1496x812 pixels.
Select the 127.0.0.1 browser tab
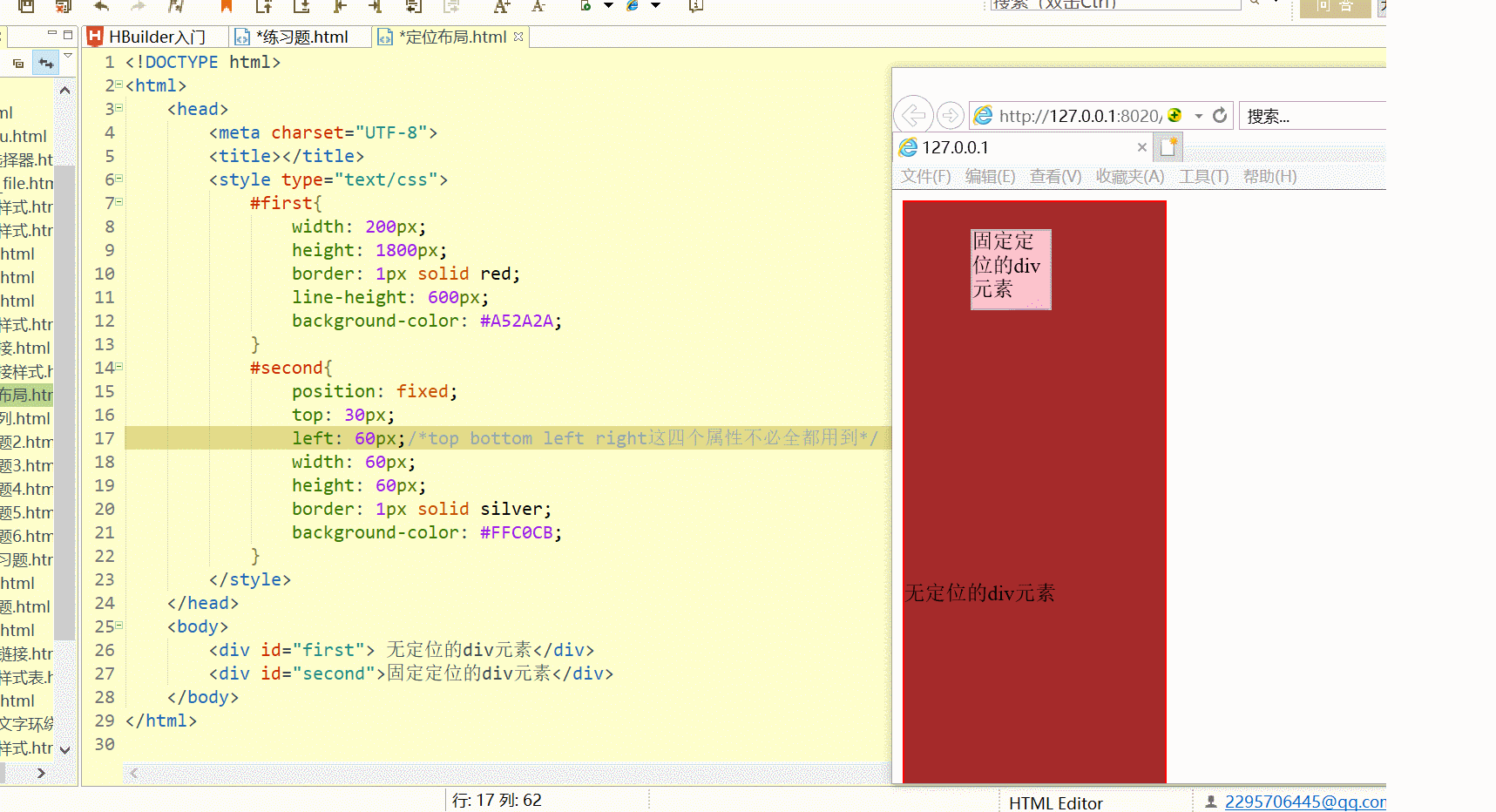tap(1023, 147)
